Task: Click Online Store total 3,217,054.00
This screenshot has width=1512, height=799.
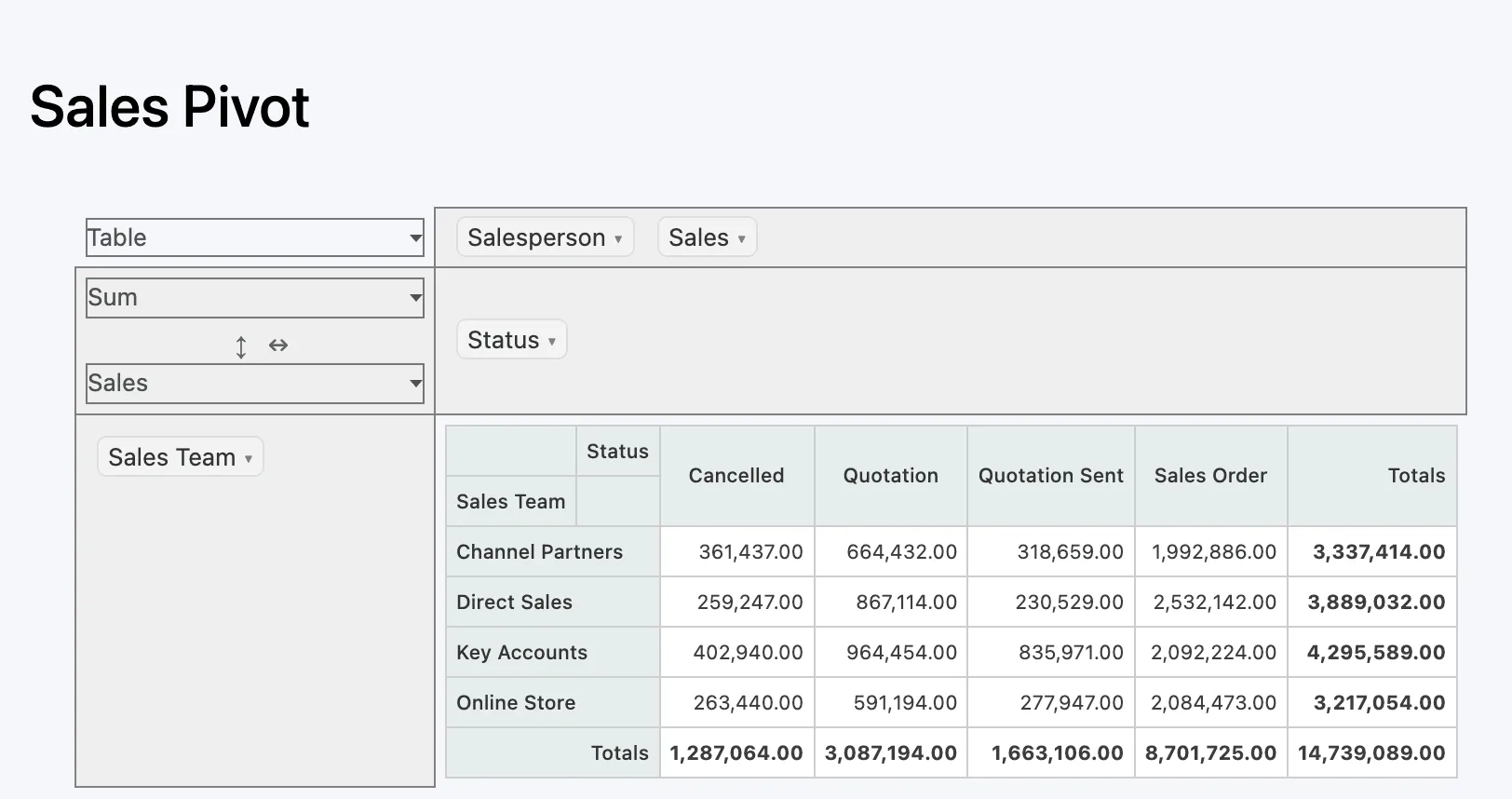Action: [1372, 702]
